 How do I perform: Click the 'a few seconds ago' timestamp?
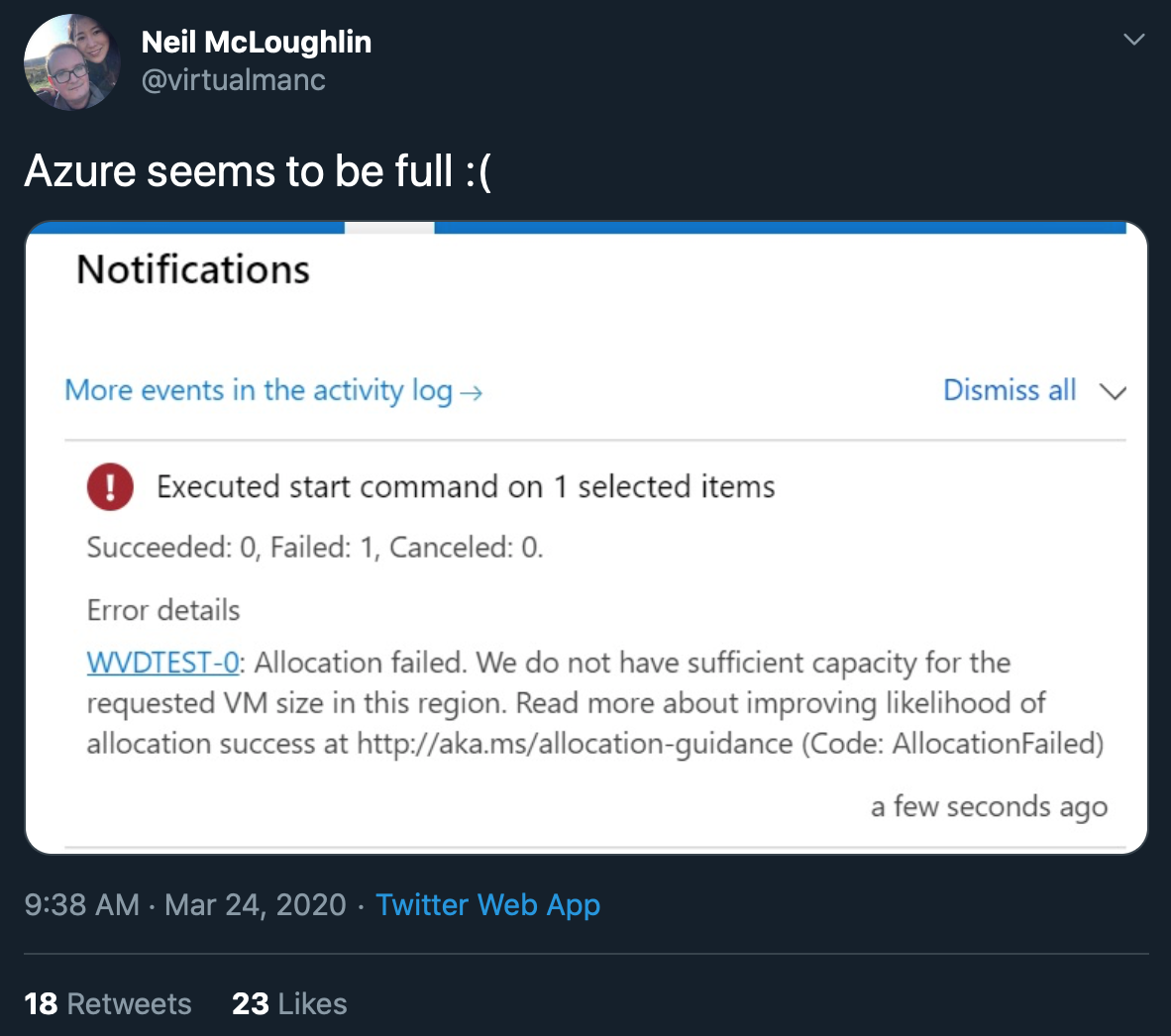(x=989, y=807)
